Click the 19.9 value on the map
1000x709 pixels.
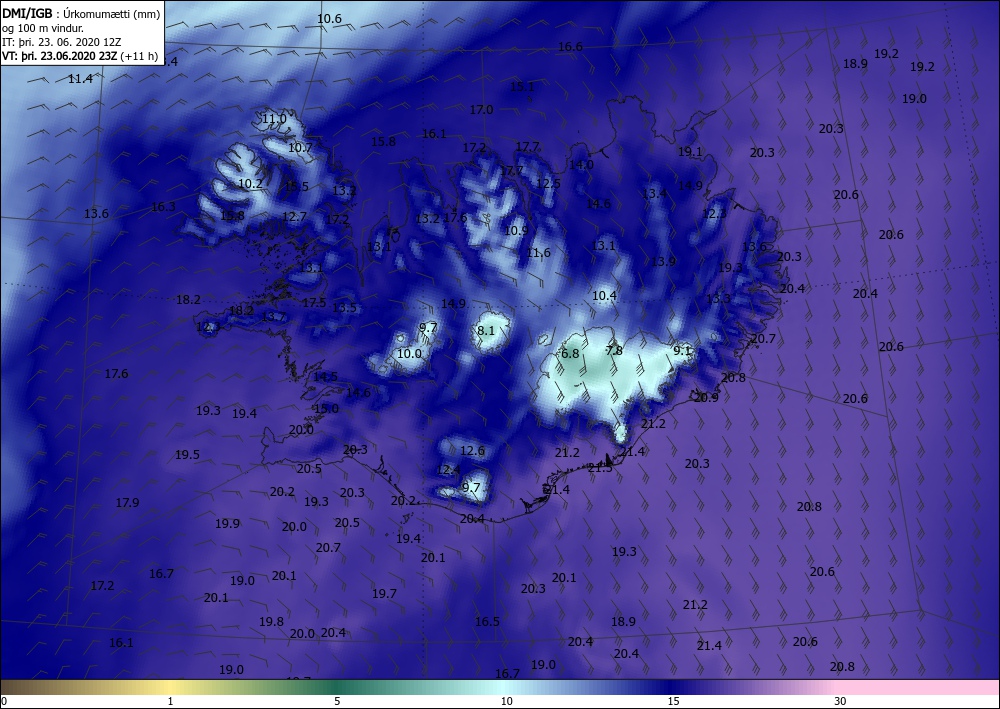(227, 523)
